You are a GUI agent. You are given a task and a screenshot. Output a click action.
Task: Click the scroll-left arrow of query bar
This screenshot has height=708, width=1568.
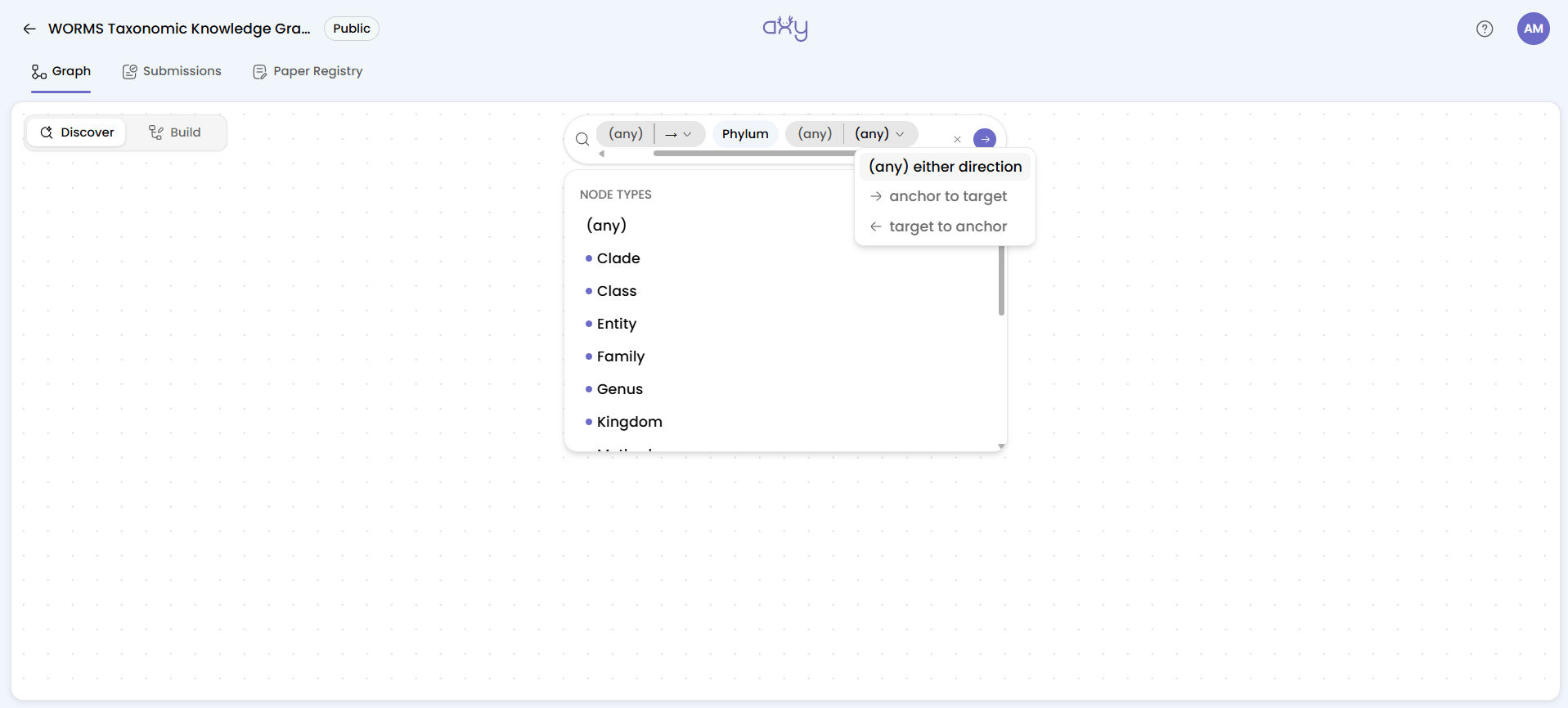tap(602, 154)
